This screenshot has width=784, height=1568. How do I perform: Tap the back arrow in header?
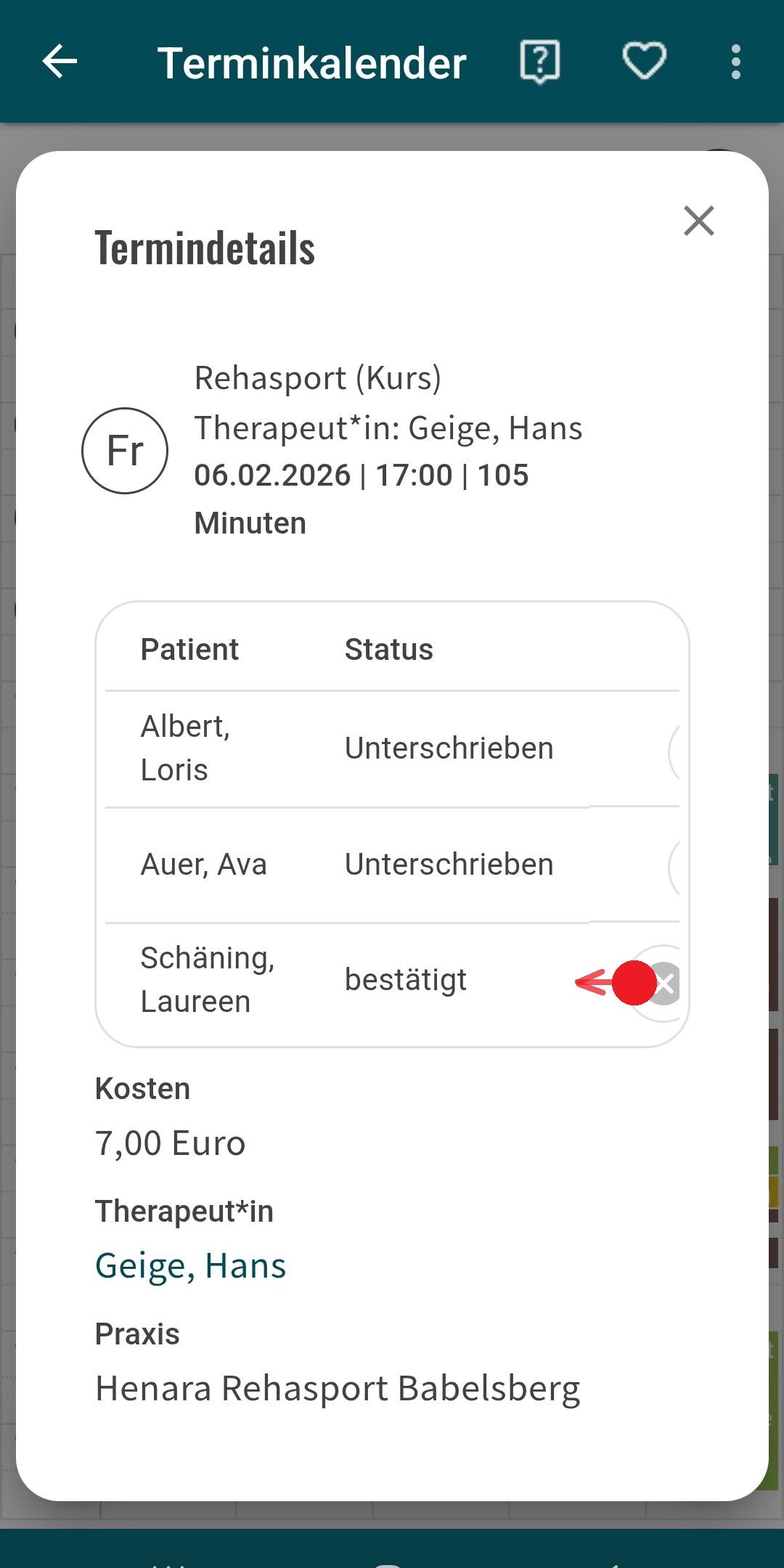(x=60, y=61)
